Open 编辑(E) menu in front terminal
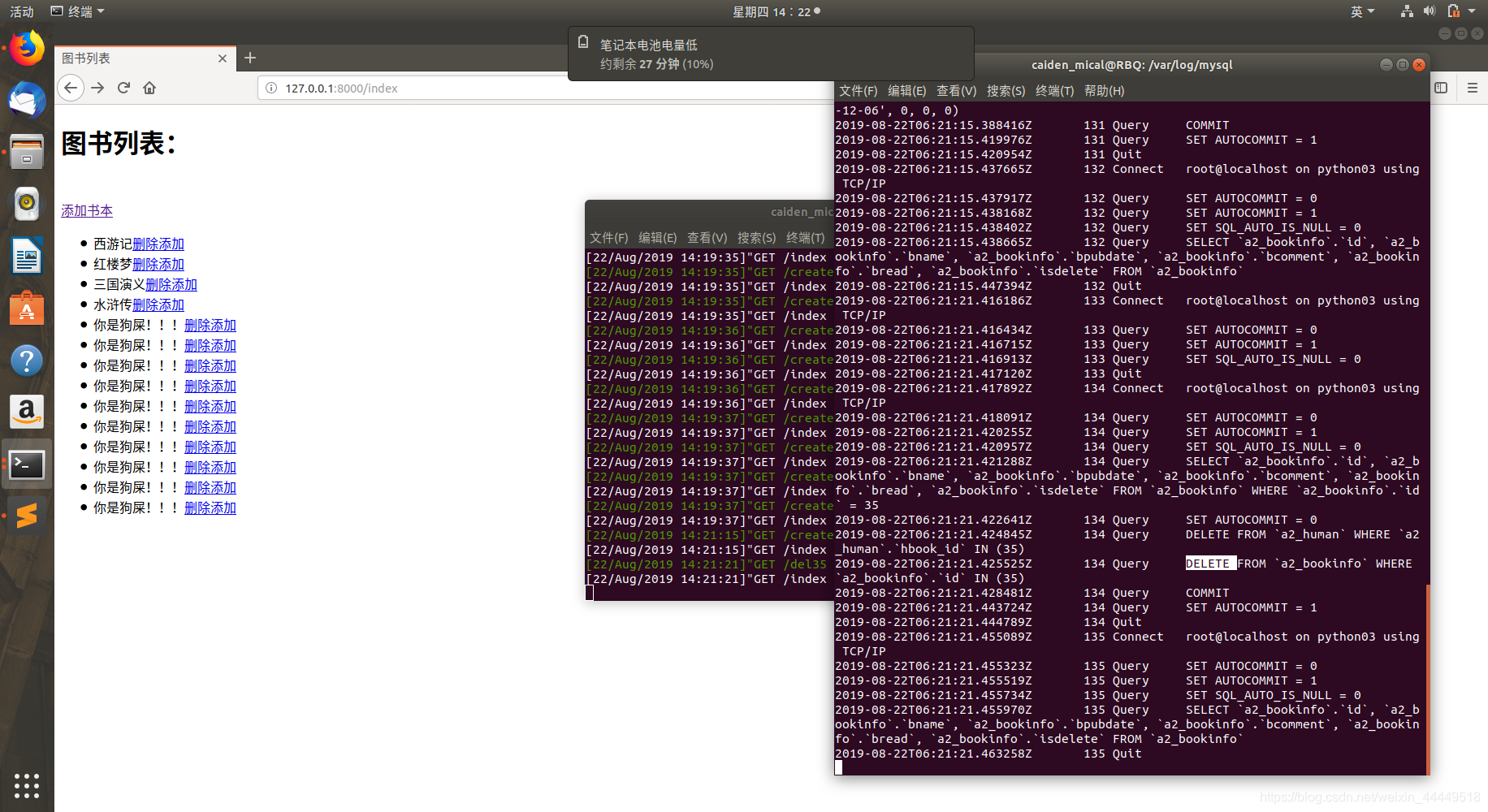The image size is (1488, 812). tap(906, 91)
